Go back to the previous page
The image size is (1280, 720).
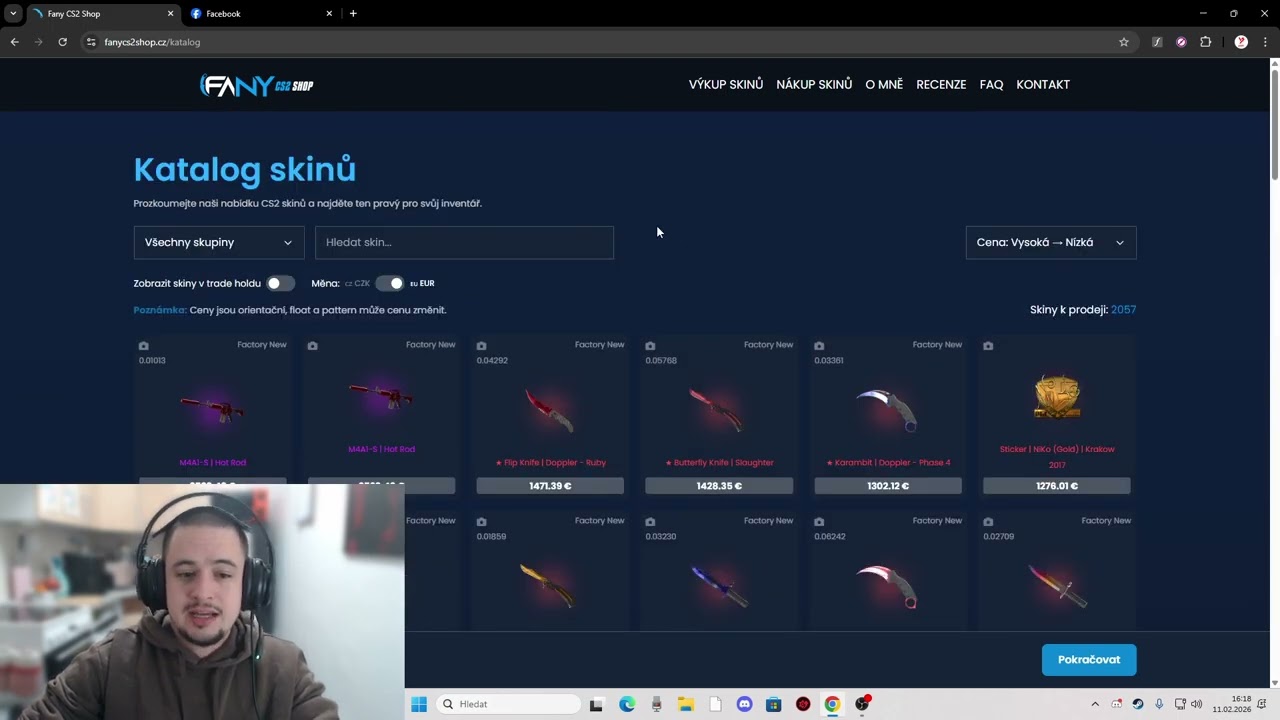(14, 42)
